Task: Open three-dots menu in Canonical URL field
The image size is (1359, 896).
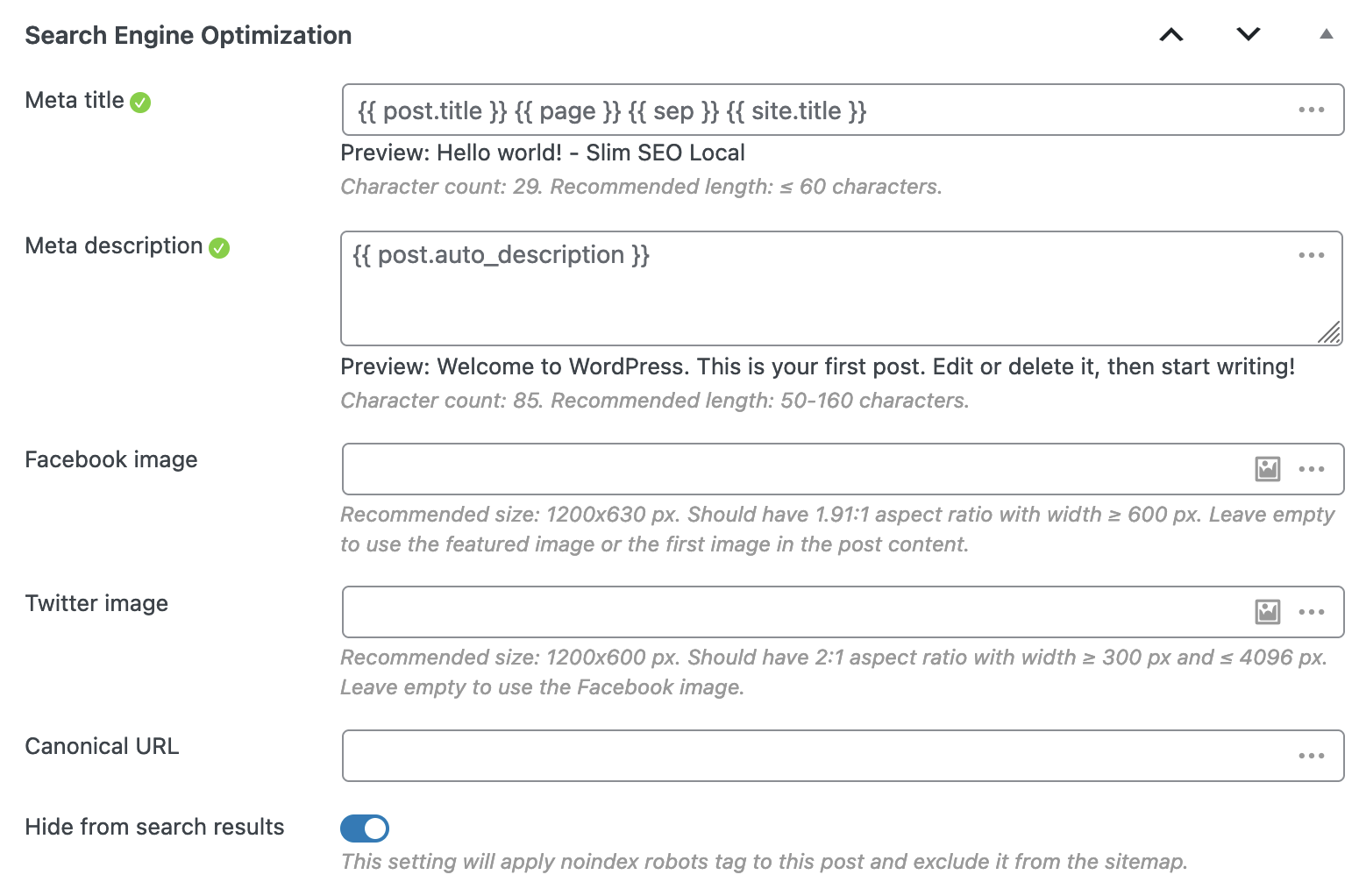Action: 1311,756
